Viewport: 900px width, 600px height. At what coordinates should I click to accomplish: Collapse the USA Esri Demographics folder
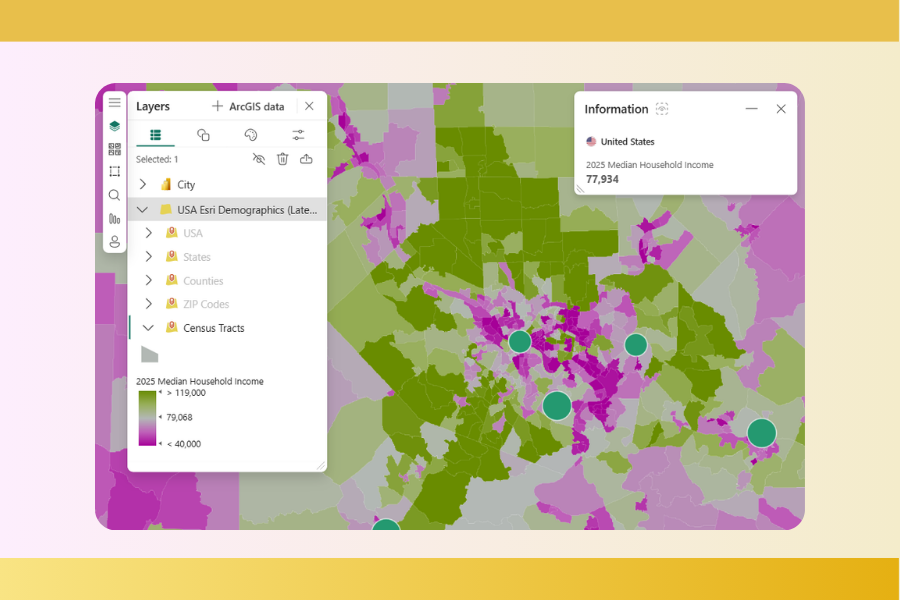coord(143,209)
